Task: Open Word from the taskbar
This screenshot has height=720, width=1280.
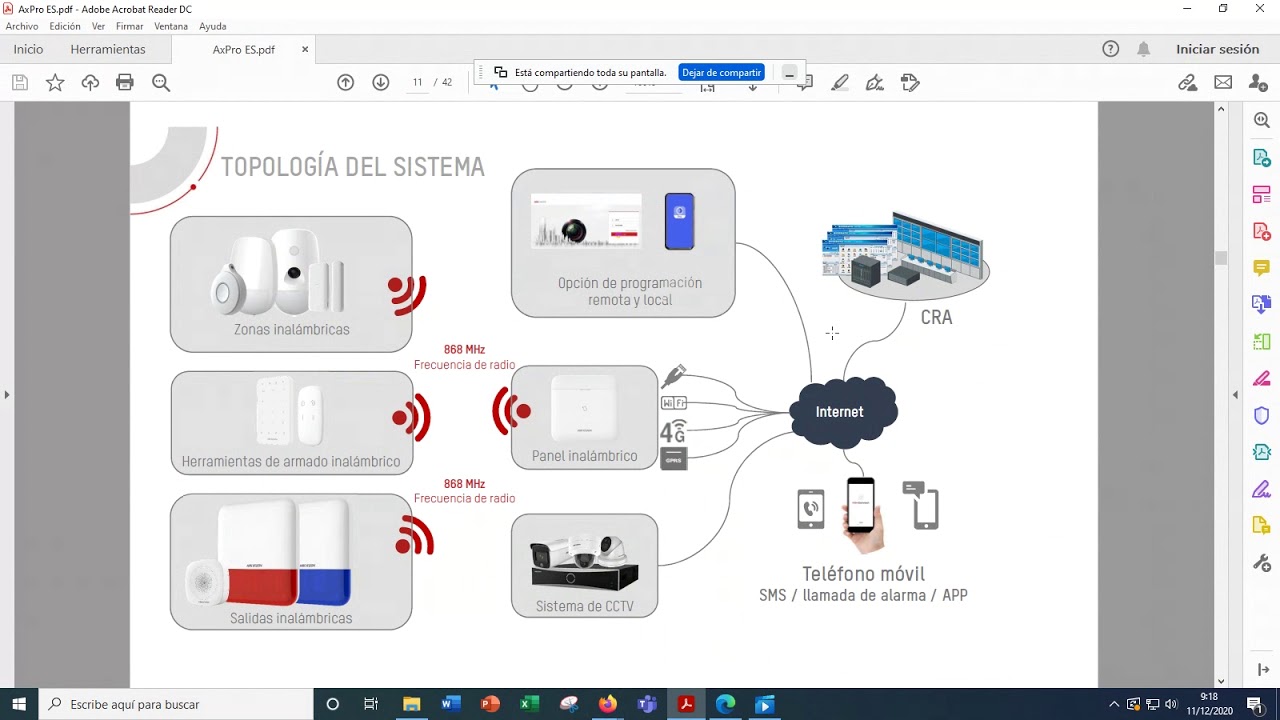Action: [x=450, y=704]
